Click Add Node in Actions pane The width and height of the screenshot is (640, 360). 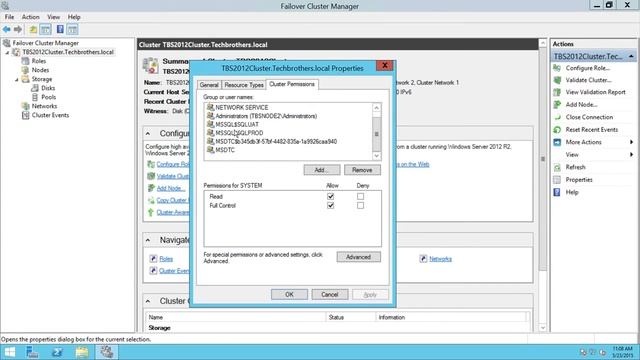581,104
